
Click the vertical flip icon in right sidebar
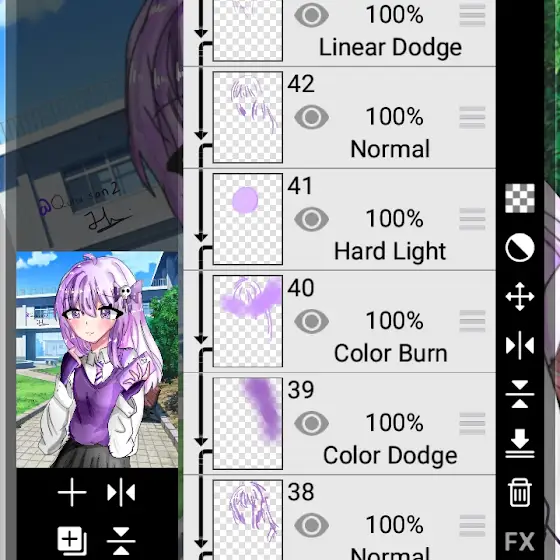(520, 394)
